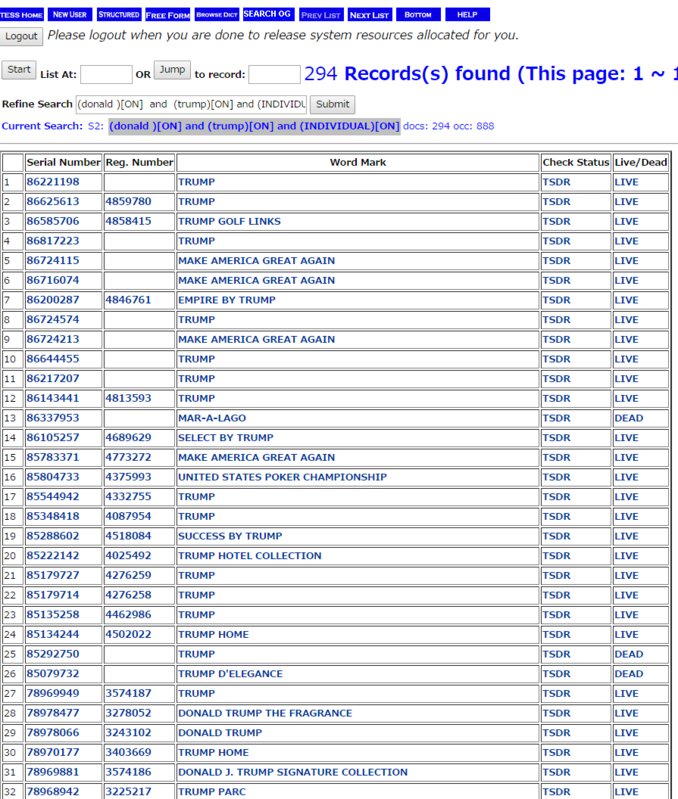This screenshot has width=678, height=799.
Task: Check TSDR for serial 86221198
Action: point(556,182)
